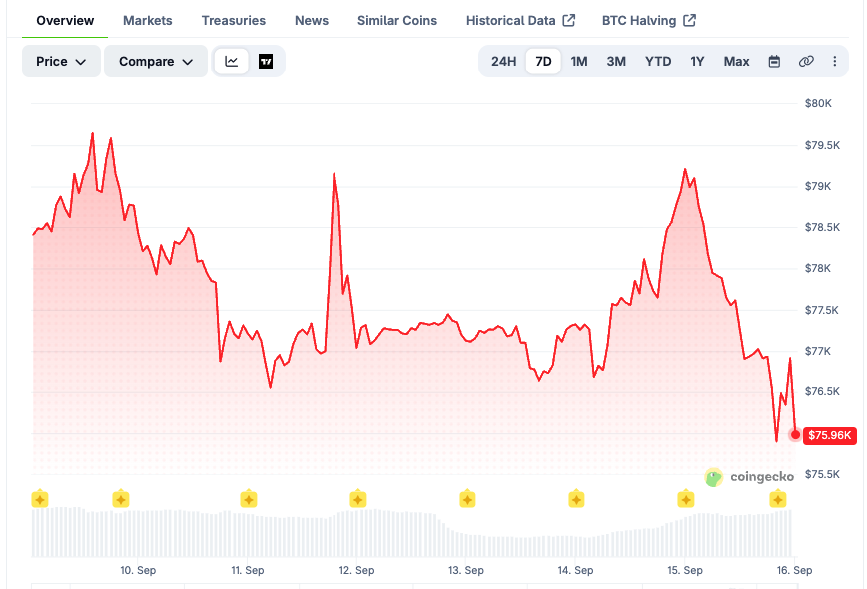
Task: View the Similar Coins tab
Action: pos(397,20)
